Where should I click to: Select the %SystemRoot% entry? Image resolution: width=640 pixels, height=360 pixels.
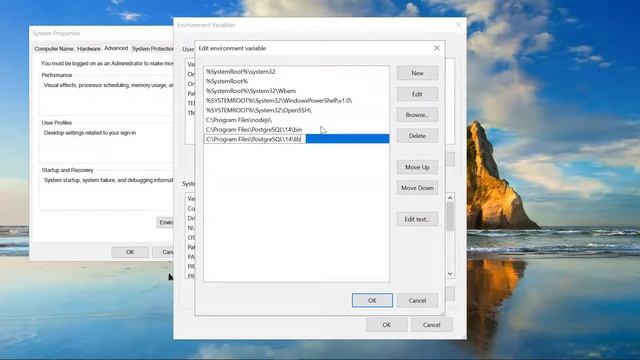click(x=296, y=81)
